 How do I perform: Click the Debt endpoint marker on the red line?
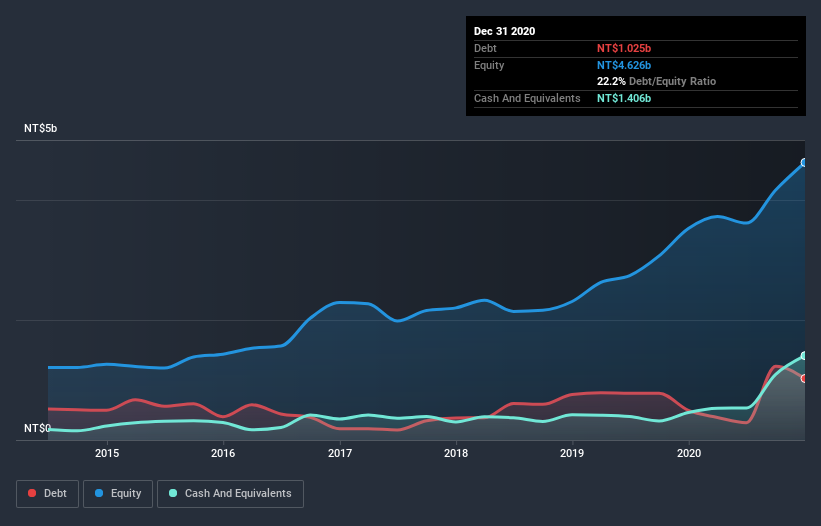tap(805, 378)
